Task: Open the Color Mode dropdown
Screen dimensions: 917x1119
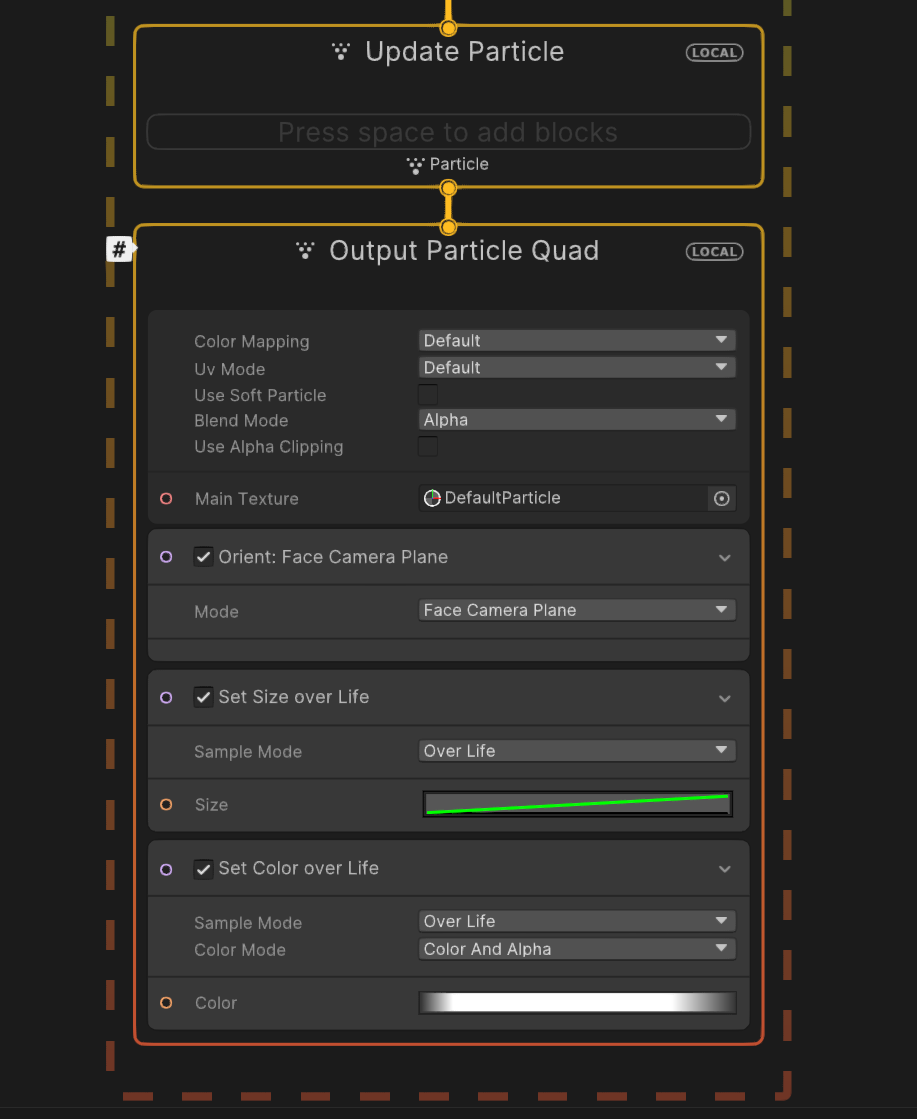Action: pos(577,949)
